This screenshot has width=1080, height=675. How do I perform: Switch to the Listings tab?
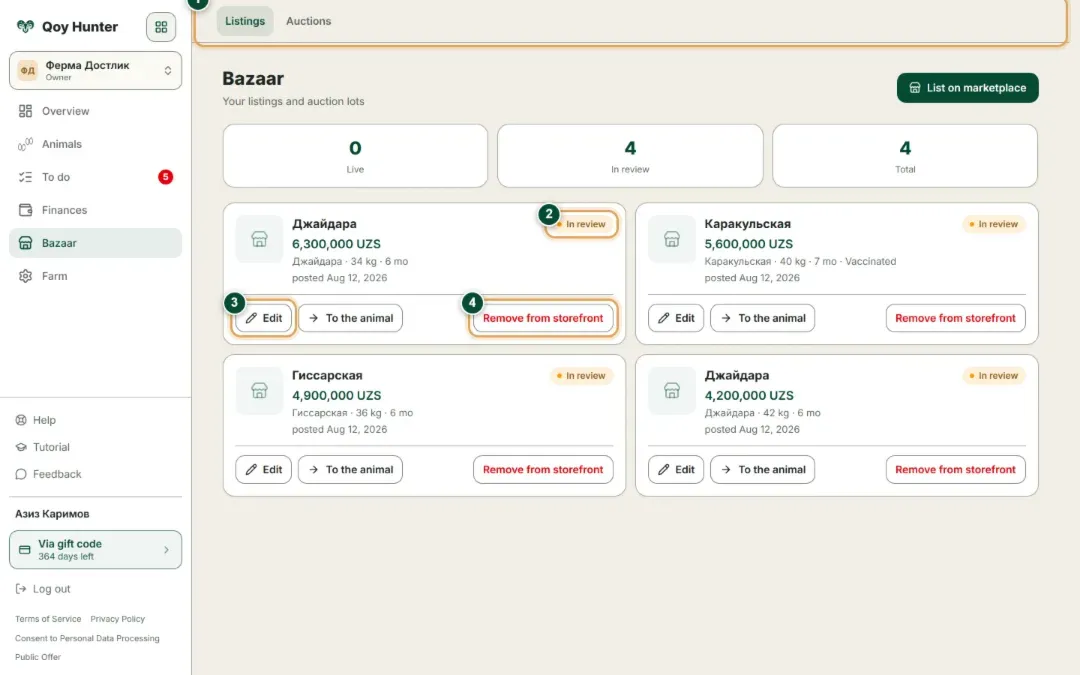tap(245, 21)
